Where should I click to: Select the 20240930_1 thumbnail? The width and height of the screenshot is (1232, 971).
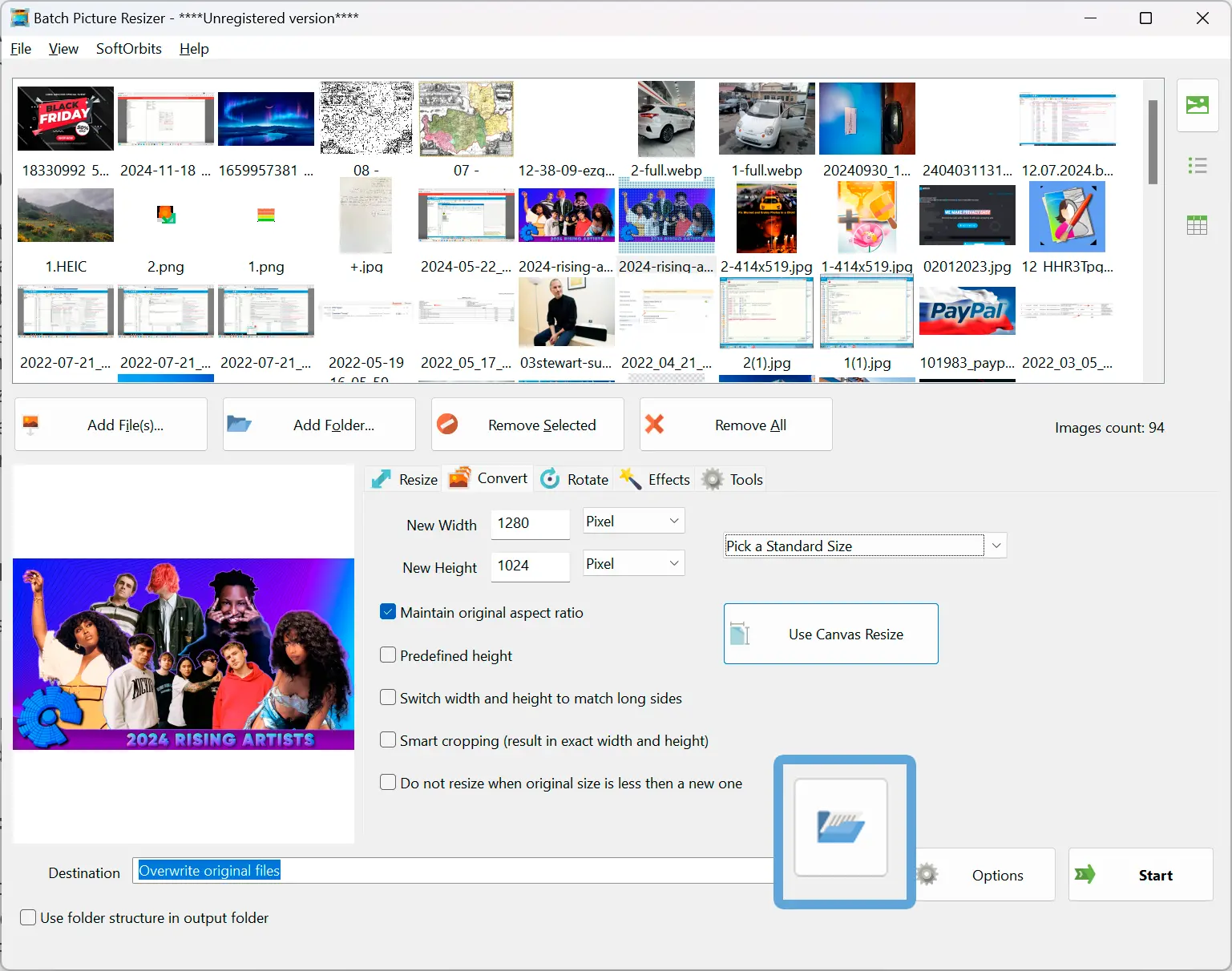tap(867, 119)
